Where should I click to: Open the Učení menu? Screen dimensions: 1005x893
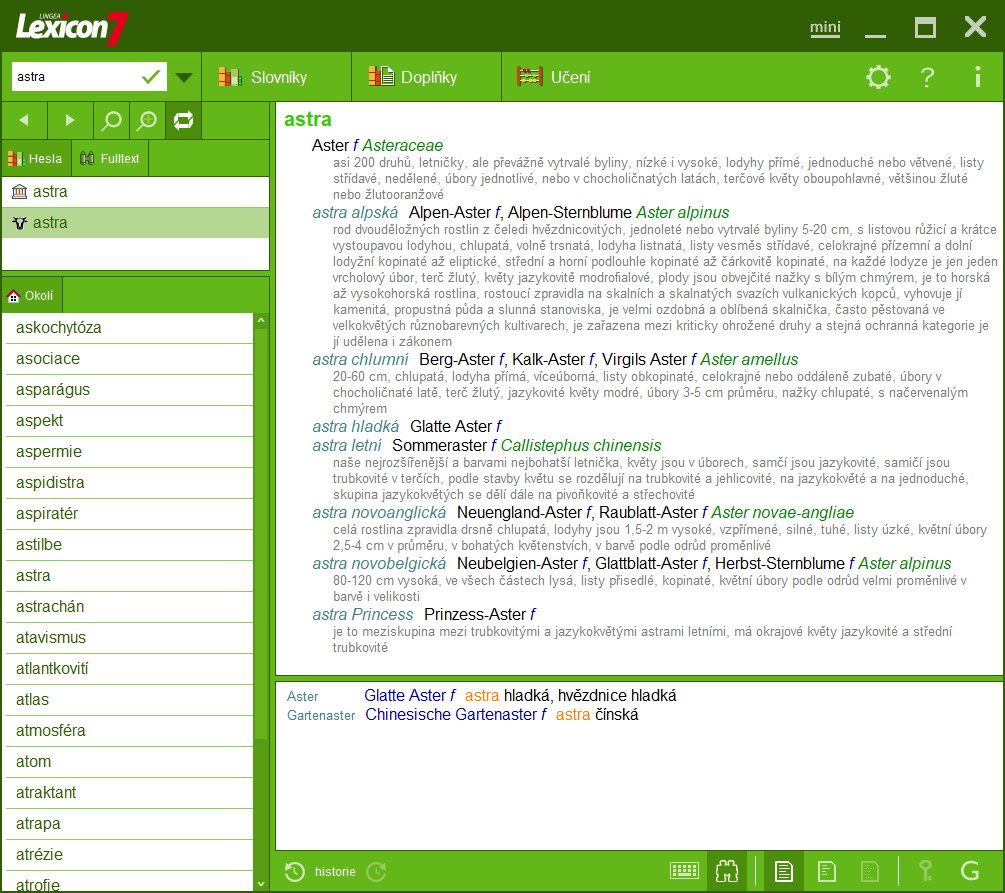pyautogui.click(x=555, y=77)
